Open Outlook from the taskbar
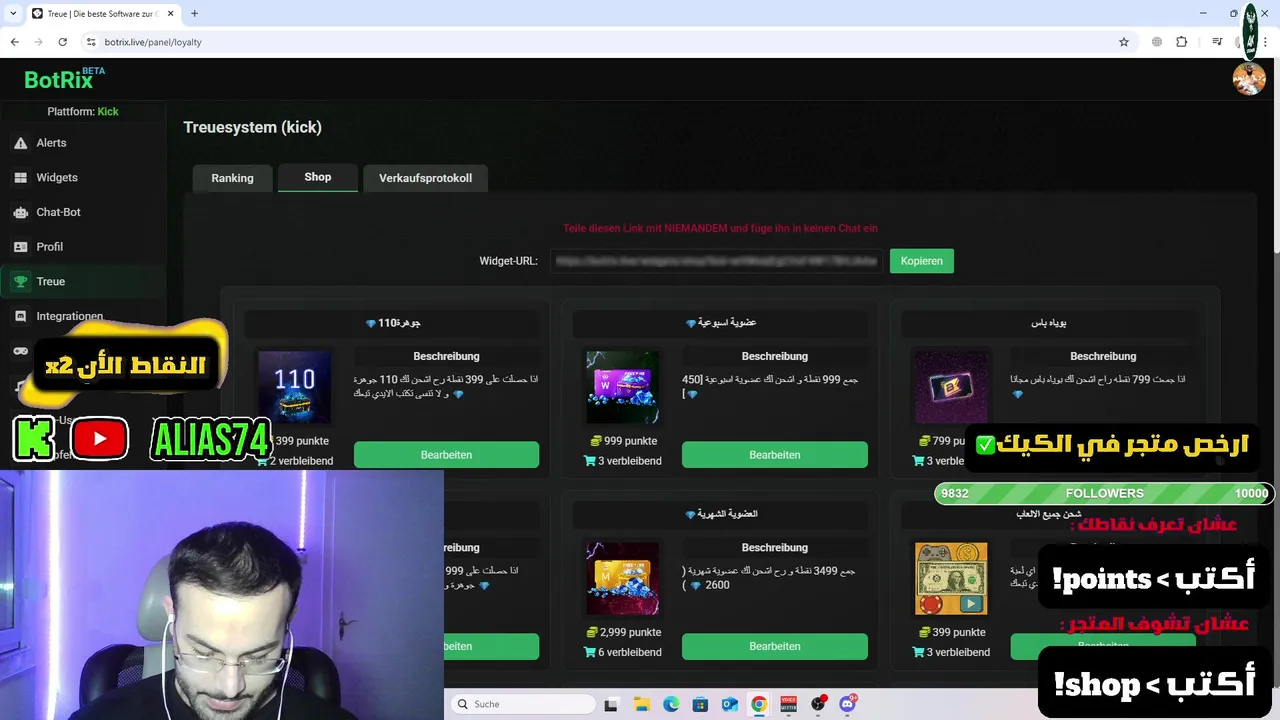Screen dimensions: 1280x720 pyautogui.click(x=730, y=704)
